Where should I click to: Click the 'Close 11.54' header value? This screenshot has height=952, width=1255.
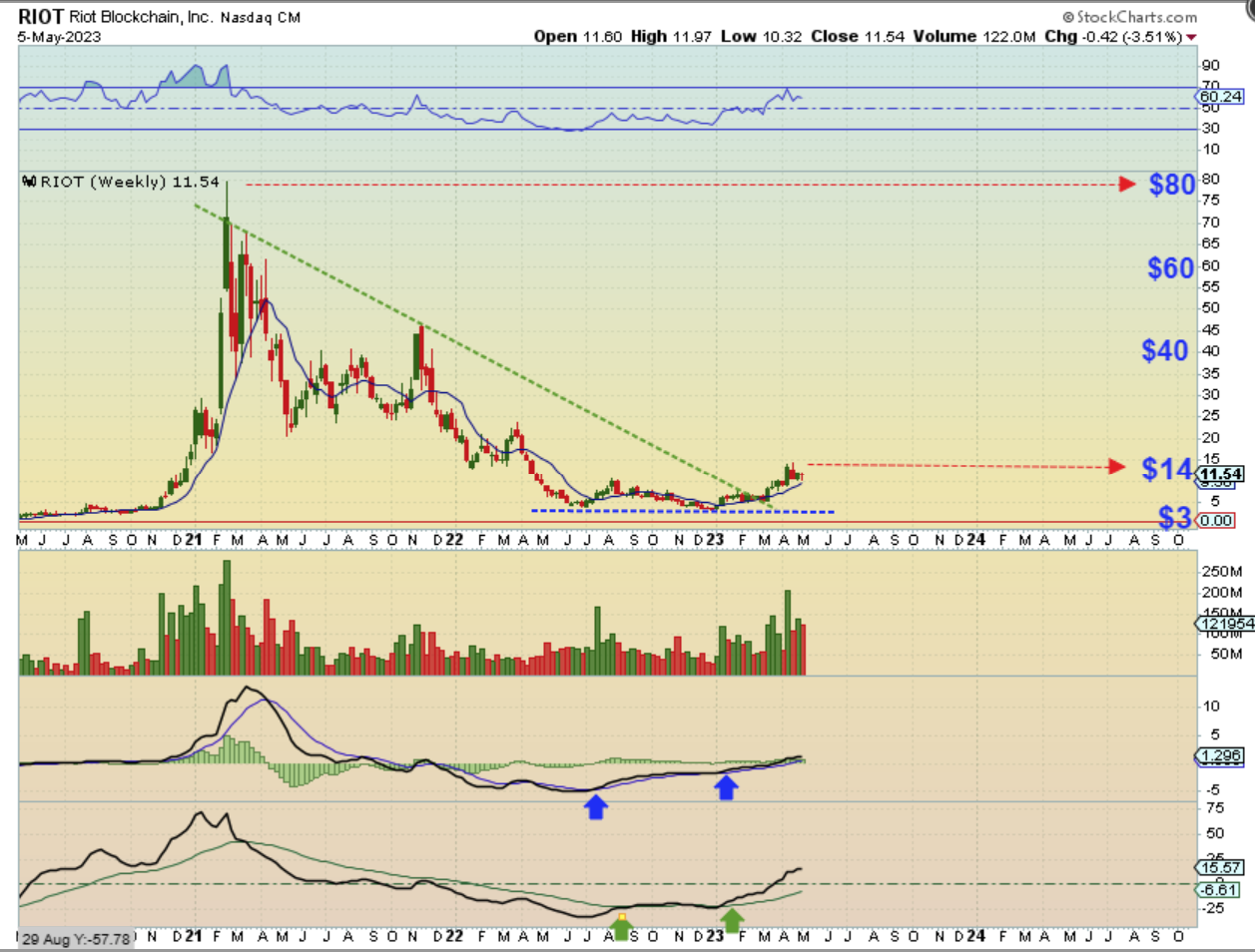tap(858, 36)
